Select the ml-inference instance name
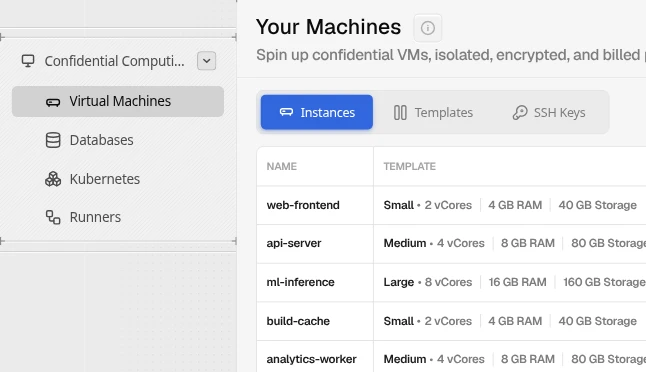Viewport: 646px width, 372px height. [300, 282]
